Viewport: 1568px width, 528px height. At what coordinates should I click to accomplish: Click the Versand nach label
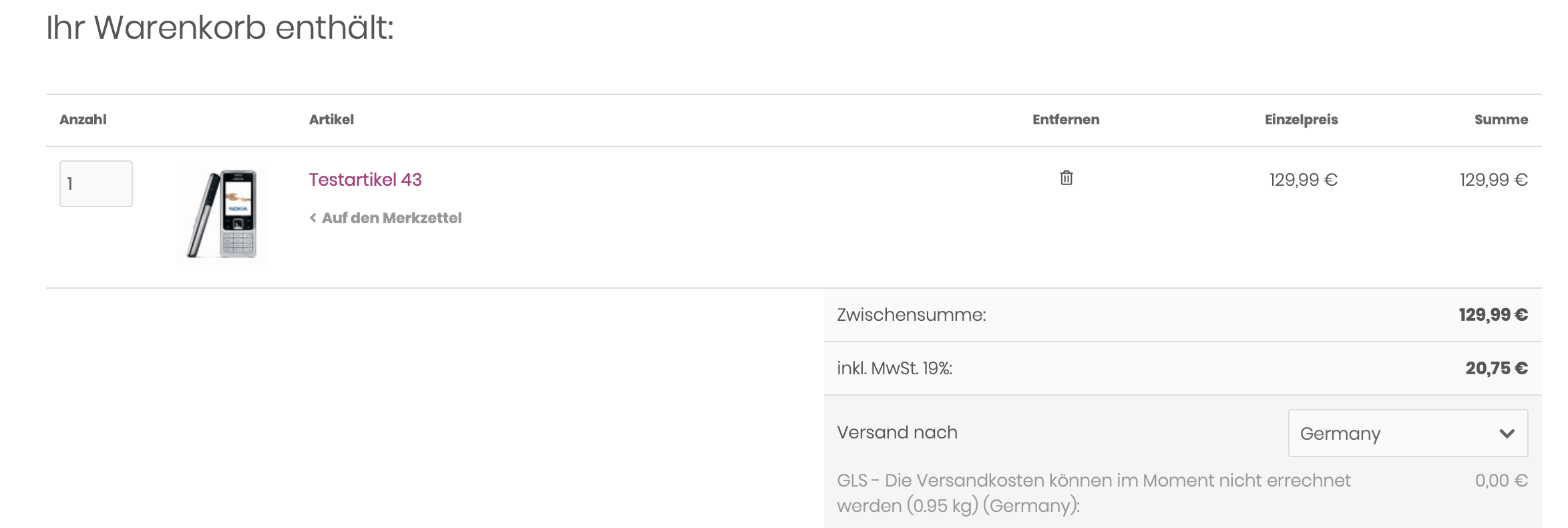(897, 432)
